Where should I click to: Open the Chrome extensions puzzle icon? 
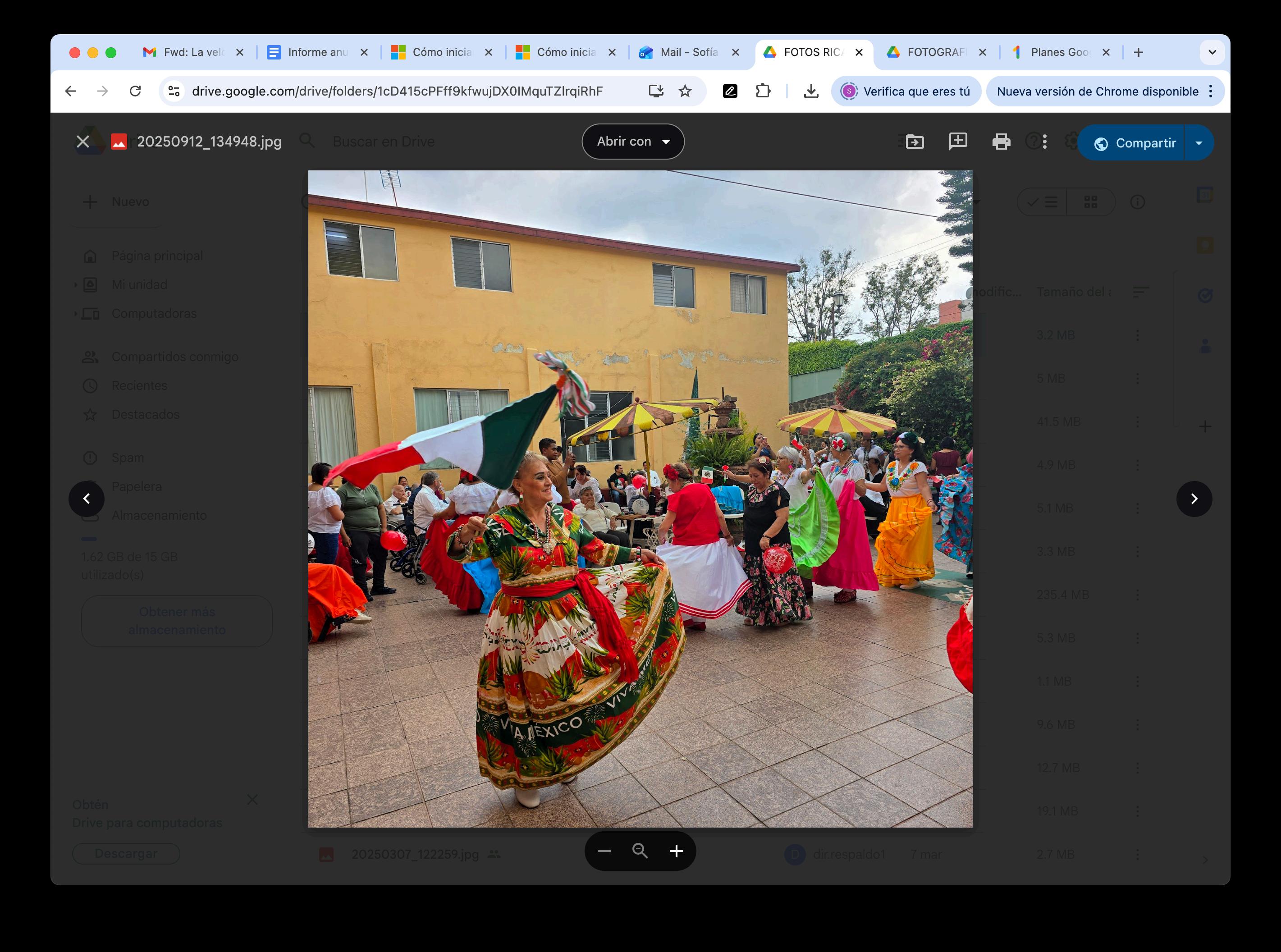(x=763, y=91)
